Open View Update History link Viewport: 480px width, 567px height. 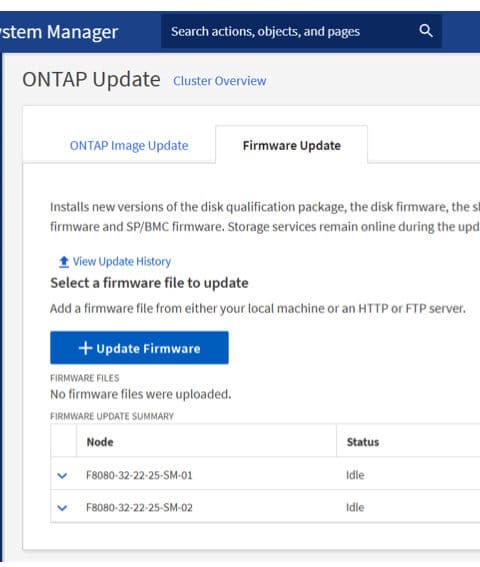pos(122,261)
